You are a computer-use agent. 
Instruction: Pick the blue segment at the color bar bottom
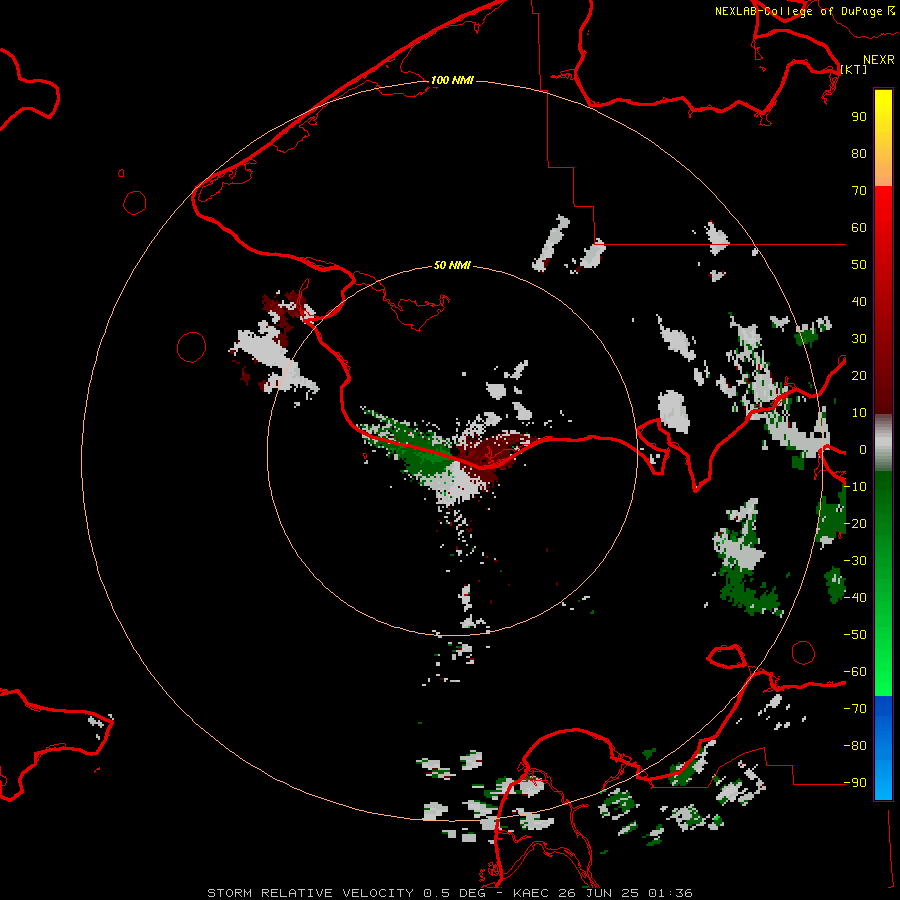[x=883, y=747]
